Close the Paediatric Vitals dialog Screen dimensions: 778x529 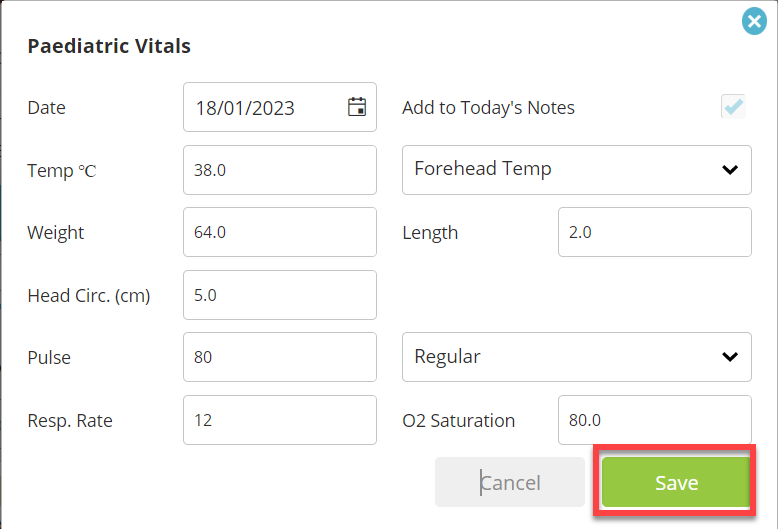pos(754,21)
